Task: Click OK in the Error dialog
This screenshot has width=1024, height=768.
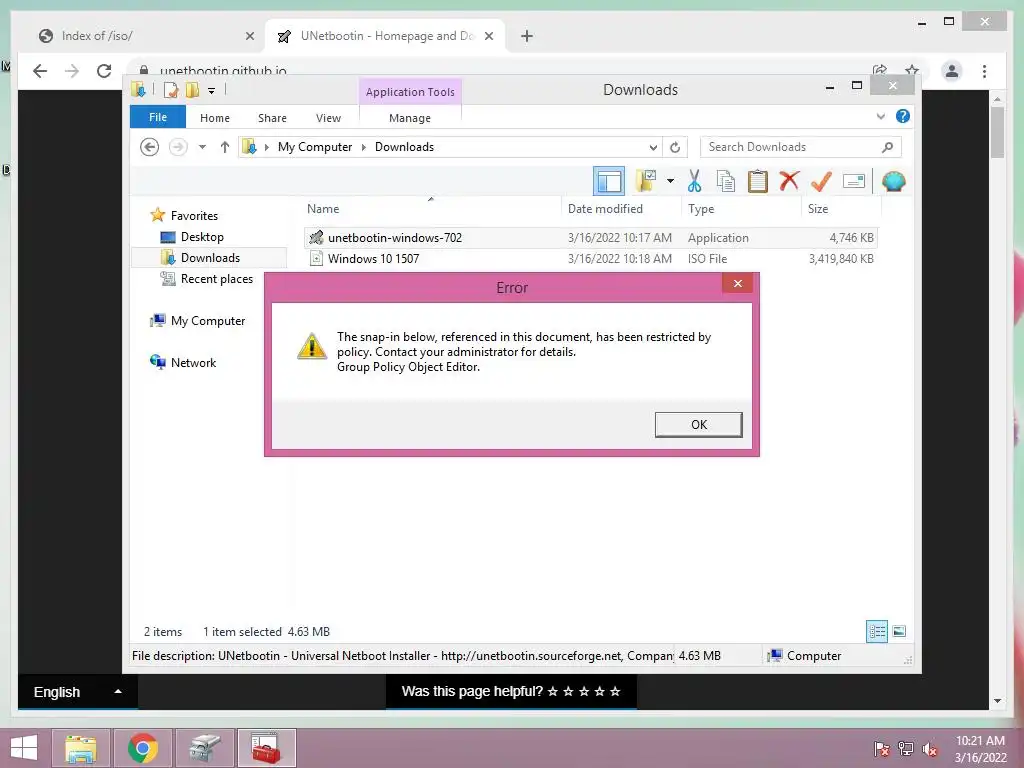Action: click(x=698, y=424)
